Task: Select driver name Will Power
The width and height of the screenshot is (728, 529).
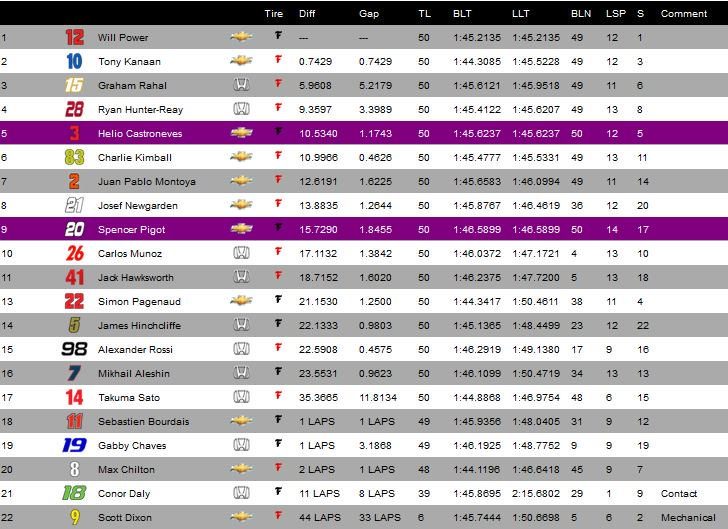Action: pos(123,38)
